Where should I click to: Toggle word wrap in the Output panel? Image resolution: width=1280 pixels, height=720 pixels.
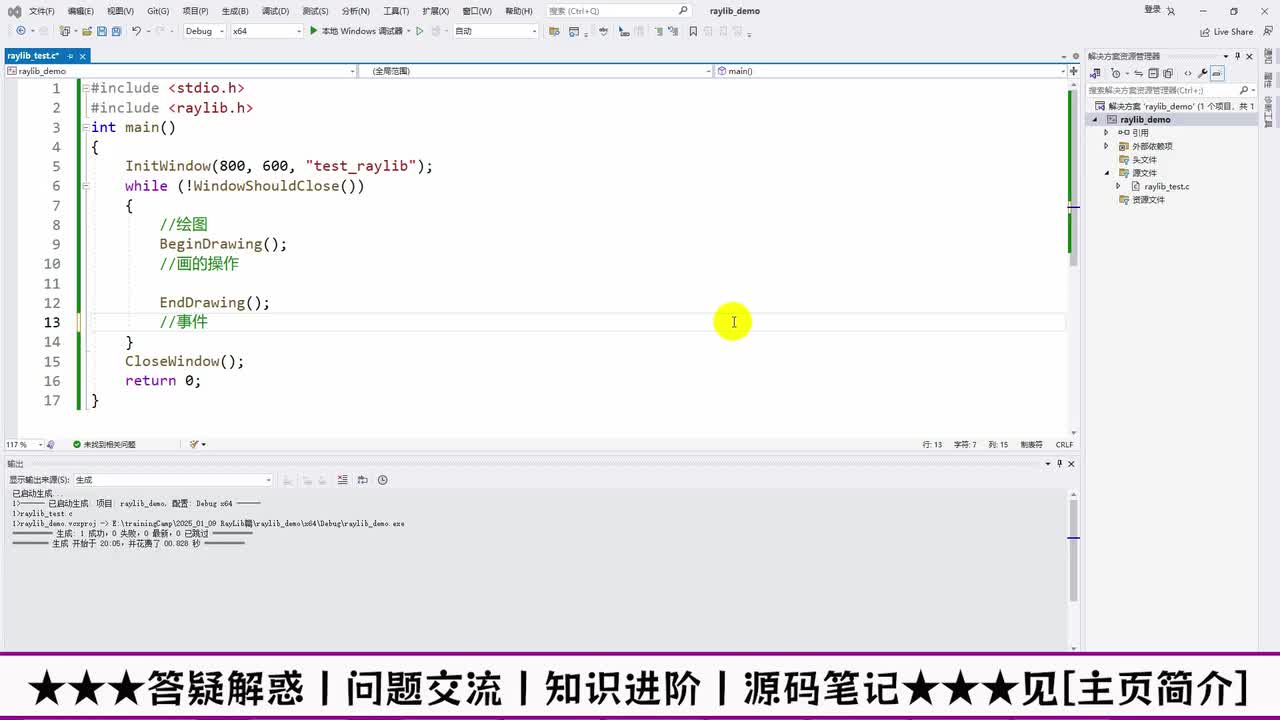[362, 480]
